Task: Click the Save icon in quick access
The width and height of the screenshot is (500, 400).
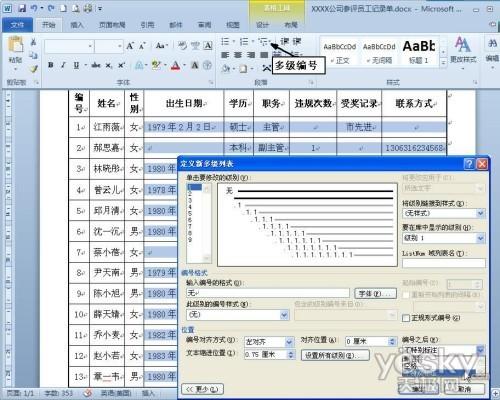Action: coord(22,8)
